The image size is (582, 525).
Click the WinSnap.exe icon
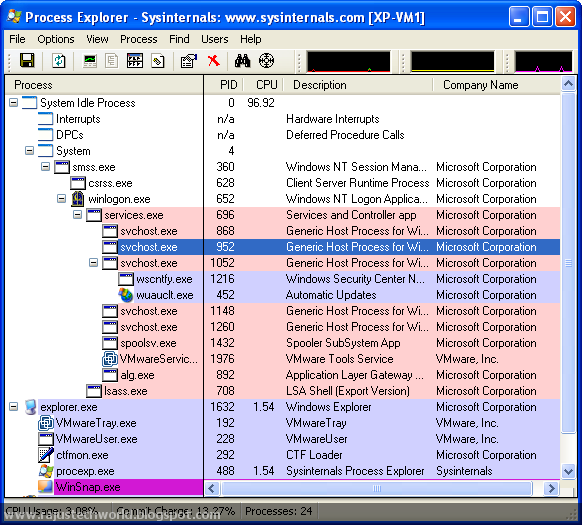point(45,487)
